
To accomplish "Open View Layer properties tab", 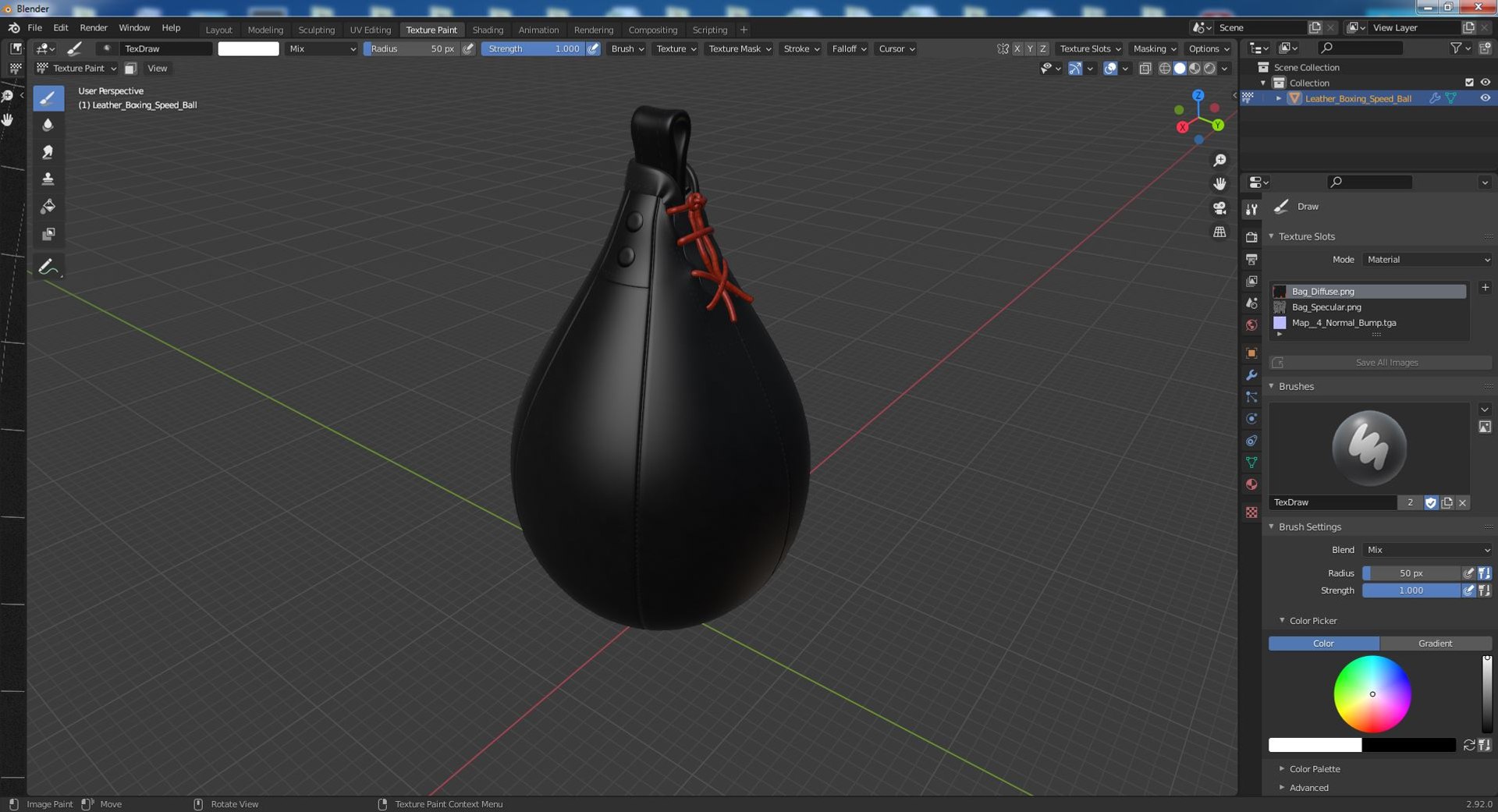I will [1251, 281].
